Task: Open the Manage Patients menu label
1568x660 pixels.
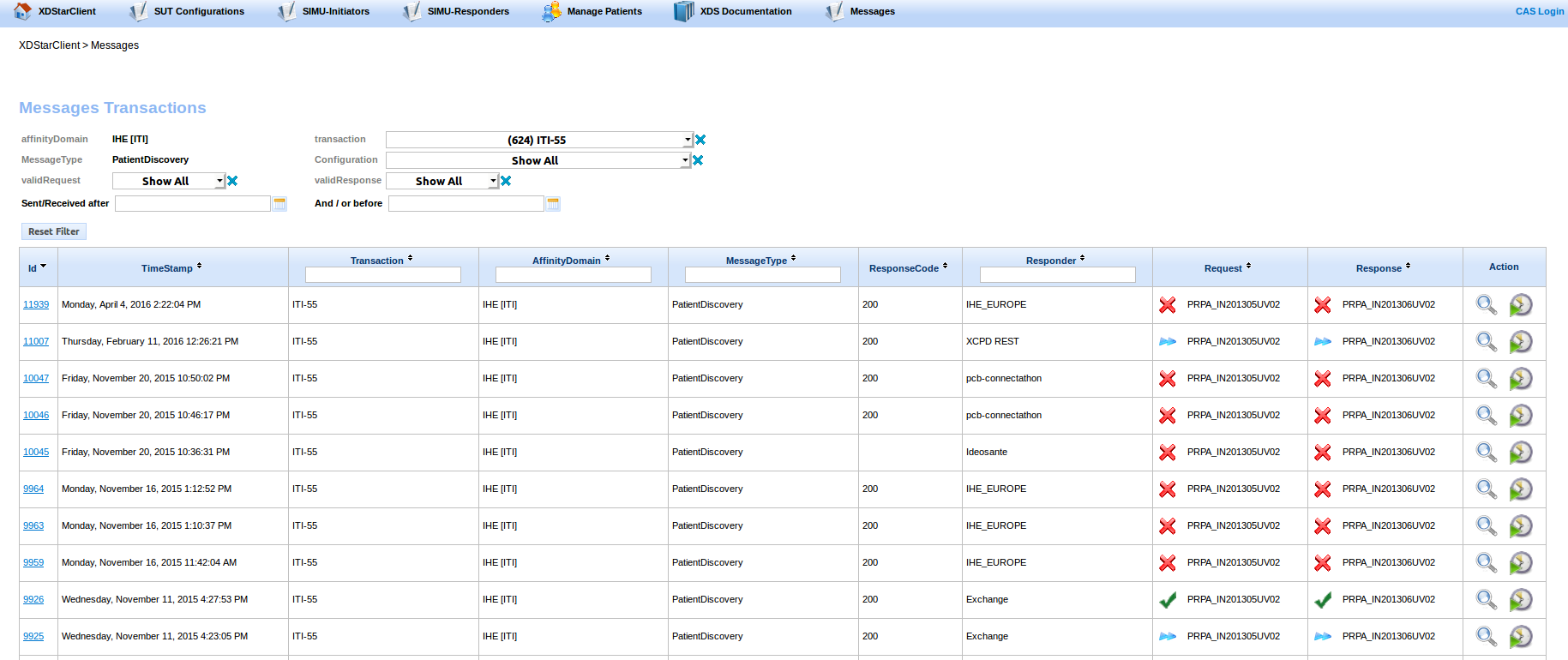Action: tap(604, 11)
